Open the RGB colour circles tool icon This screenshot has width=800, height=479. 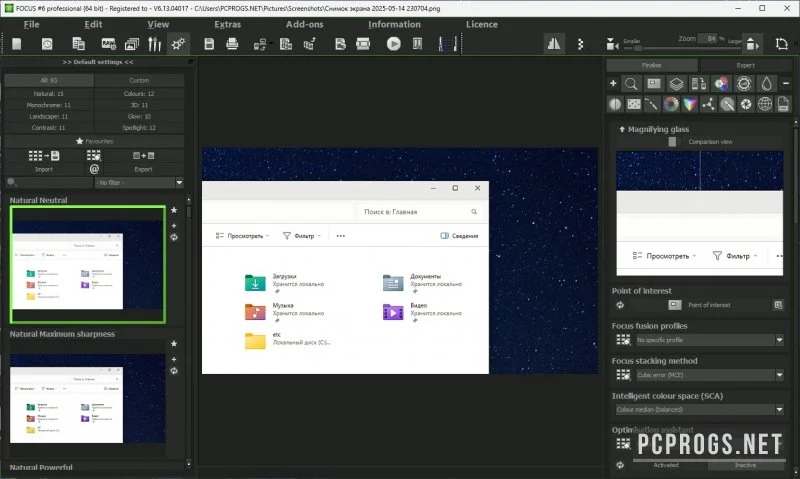pyautogui.click(x=721, y=84)
